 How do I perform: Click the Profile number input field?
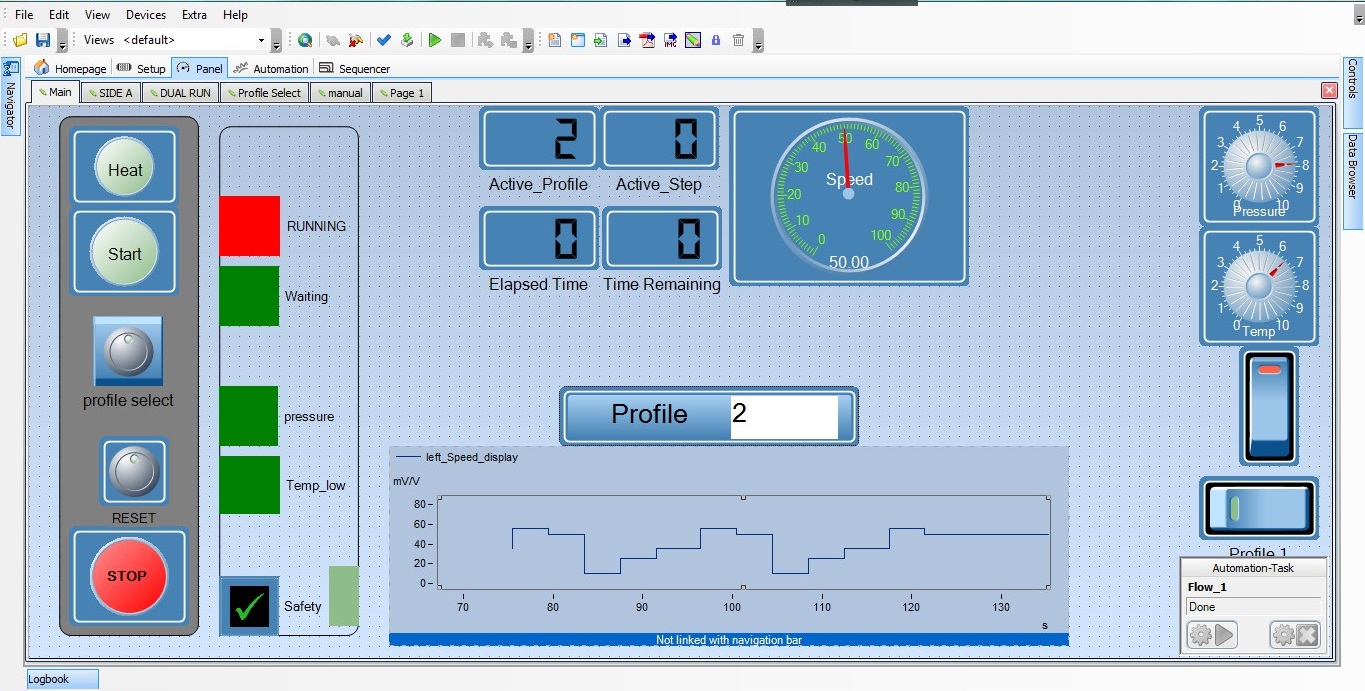(784, 417)
